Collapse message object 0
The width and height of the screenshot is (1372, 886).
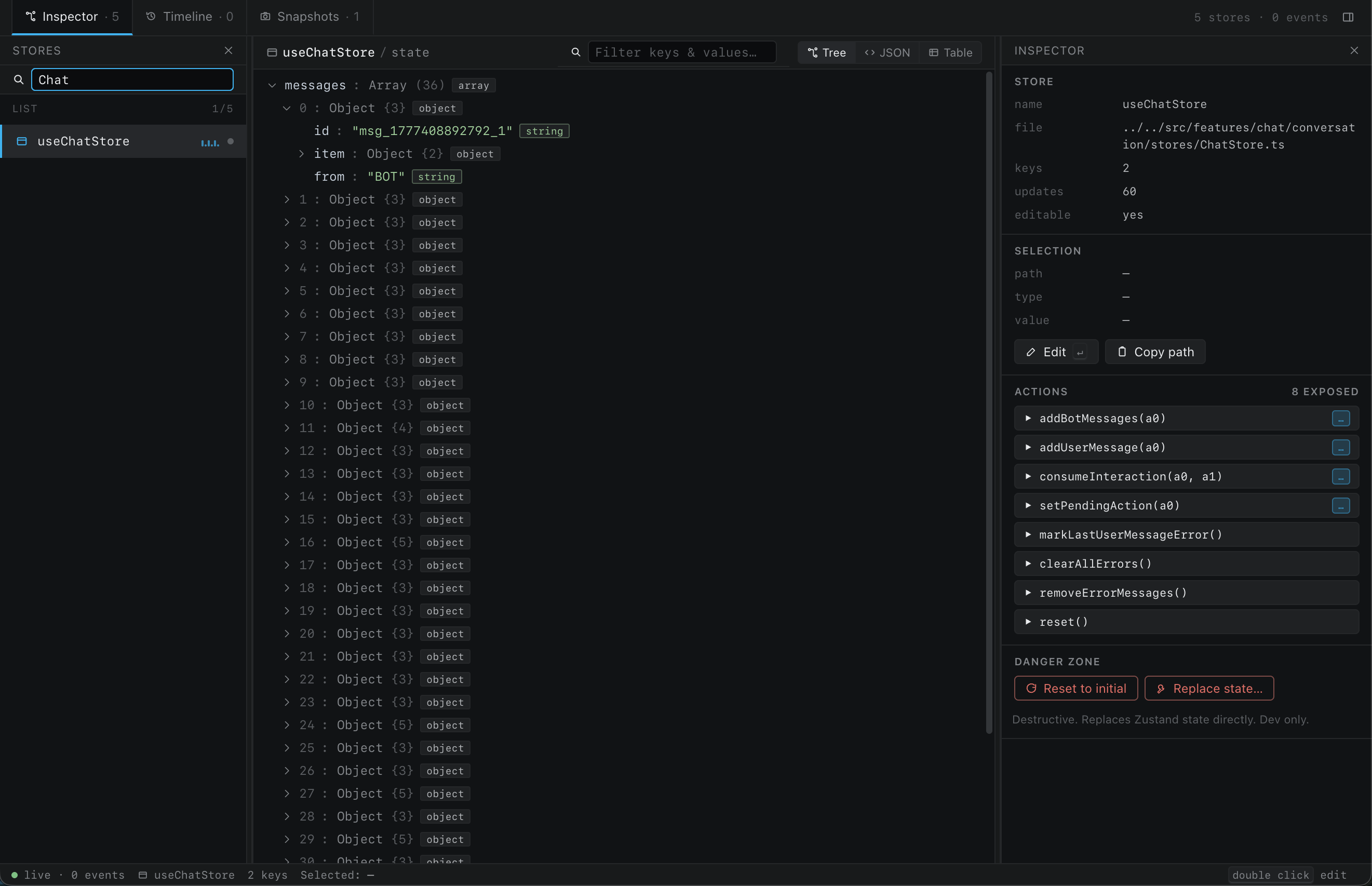pos(287,108)
